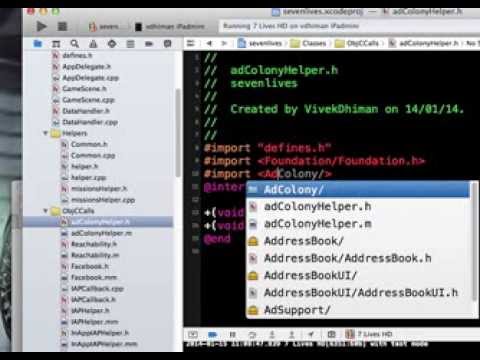This screenshot has width=480, height=360.
Task: Click sevenlives in the jump bar
Action: [x=260, y=43]
